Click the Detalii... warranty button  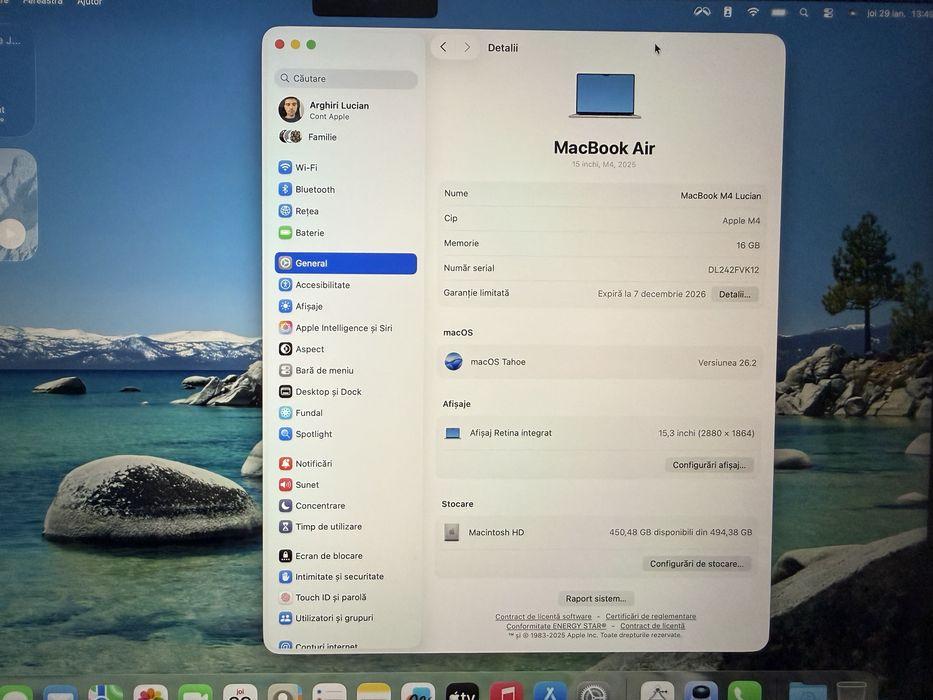734,294
